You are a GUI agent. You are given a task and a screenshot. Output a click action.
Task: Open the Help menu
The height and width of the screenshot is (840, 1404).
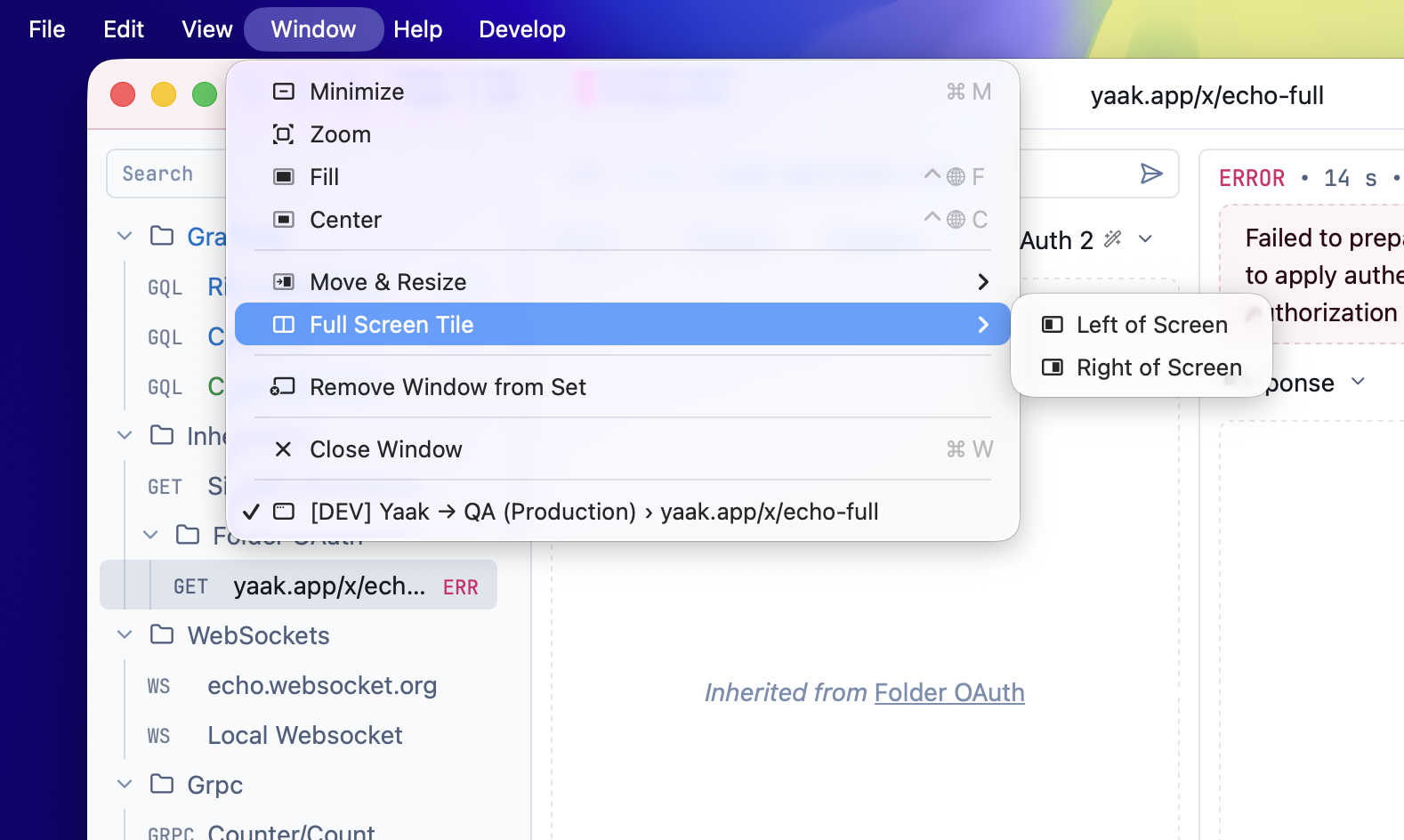[418, 29]
